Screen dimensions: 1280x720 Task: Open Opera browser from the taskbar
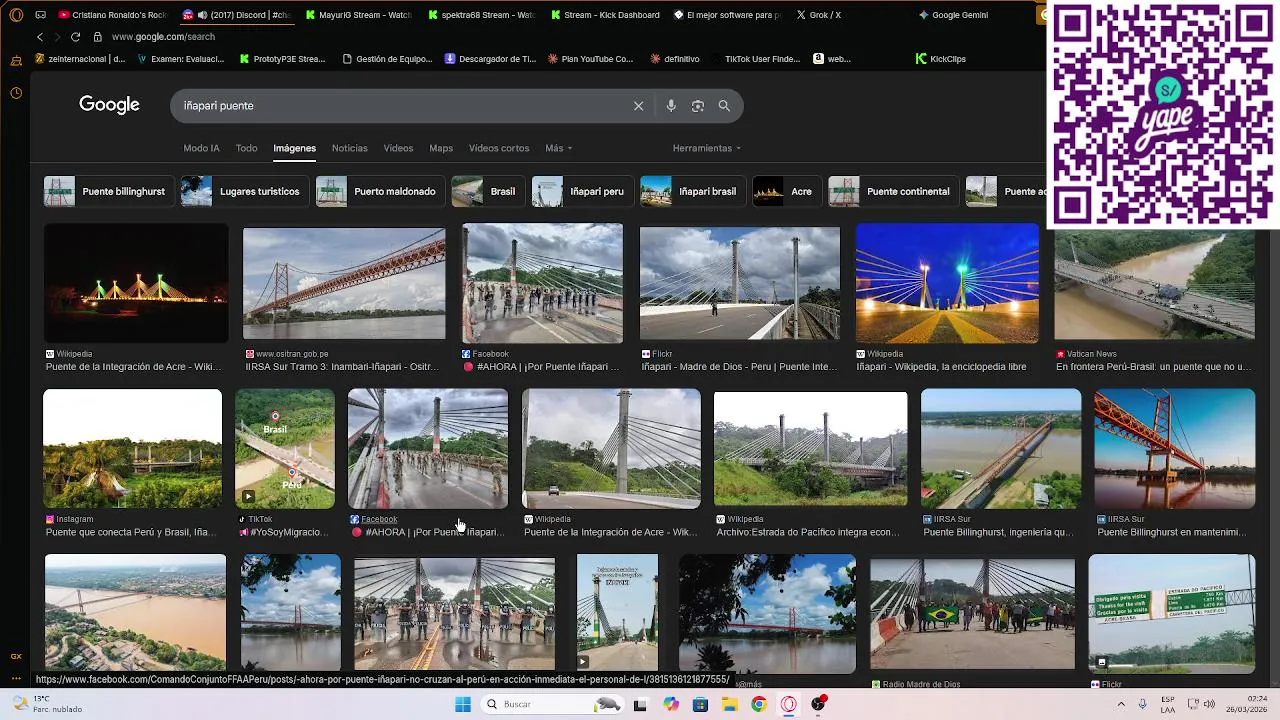[789, 704]
